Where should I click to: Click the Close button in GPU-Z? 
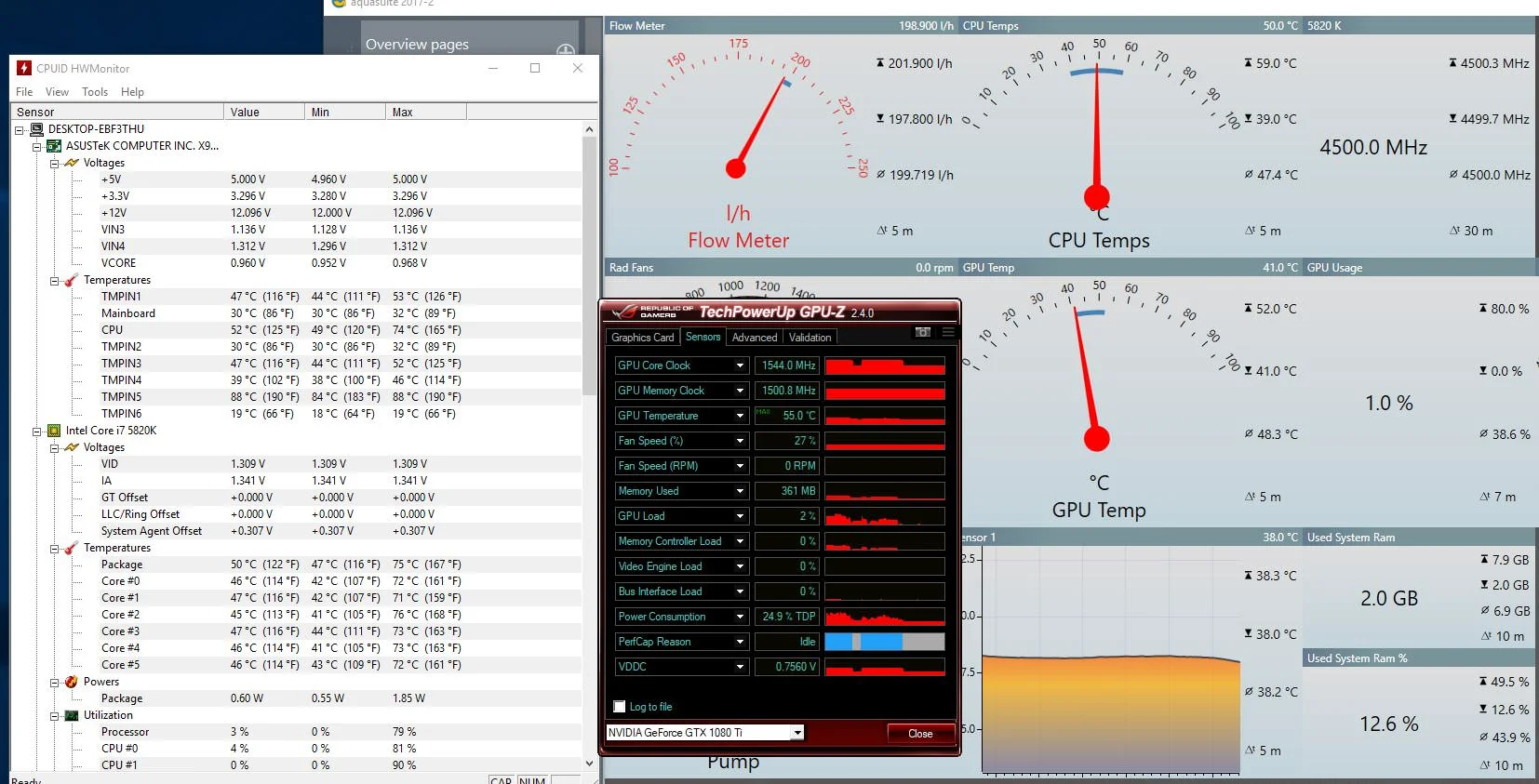pyautogui.click(x=920, y=733)
